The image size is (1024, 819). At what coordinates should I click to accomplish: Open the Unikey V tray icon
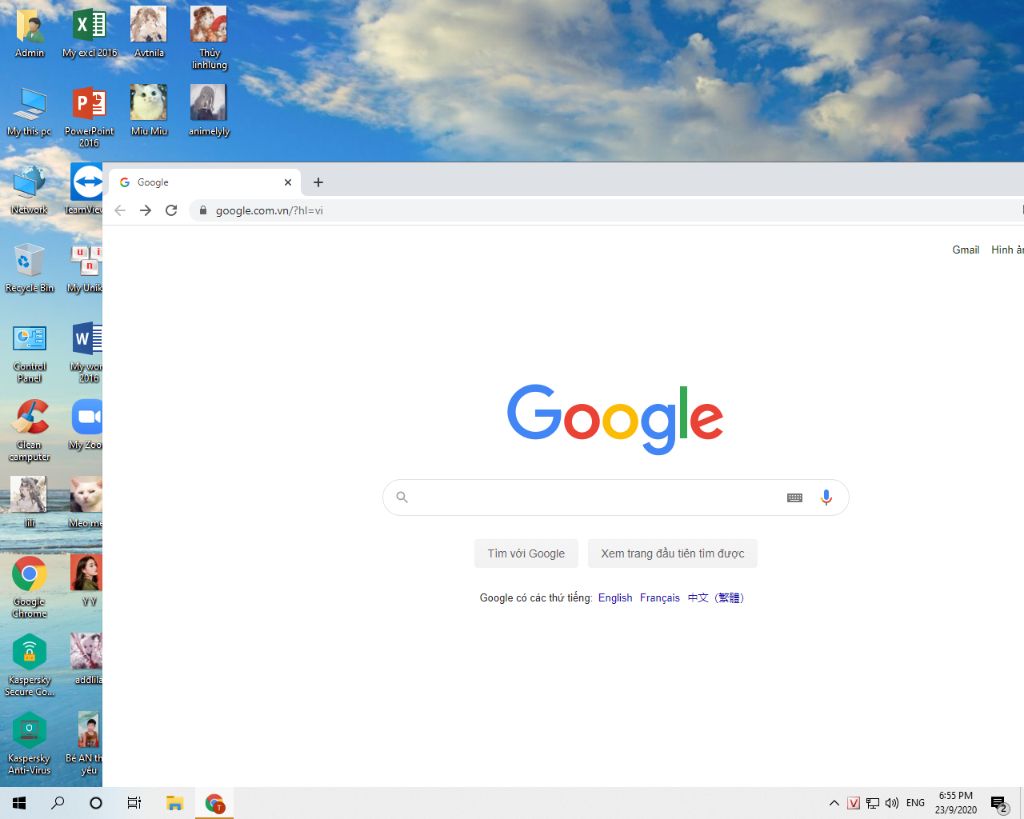(854, 803)
